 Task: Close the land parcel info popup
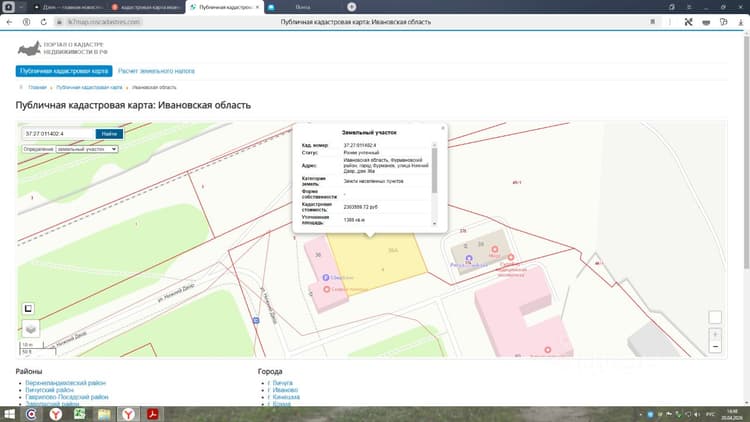443,128
